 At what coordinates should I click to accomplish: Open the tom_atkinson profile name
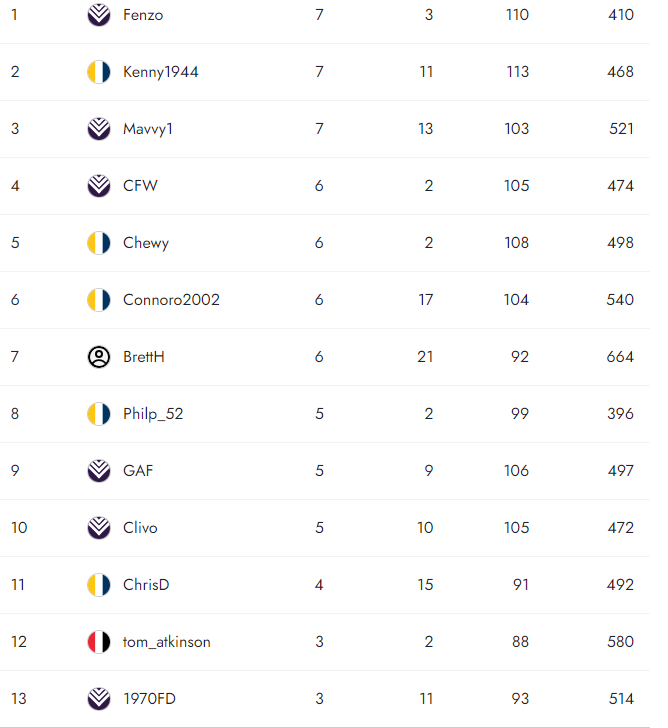click(166, 642)
